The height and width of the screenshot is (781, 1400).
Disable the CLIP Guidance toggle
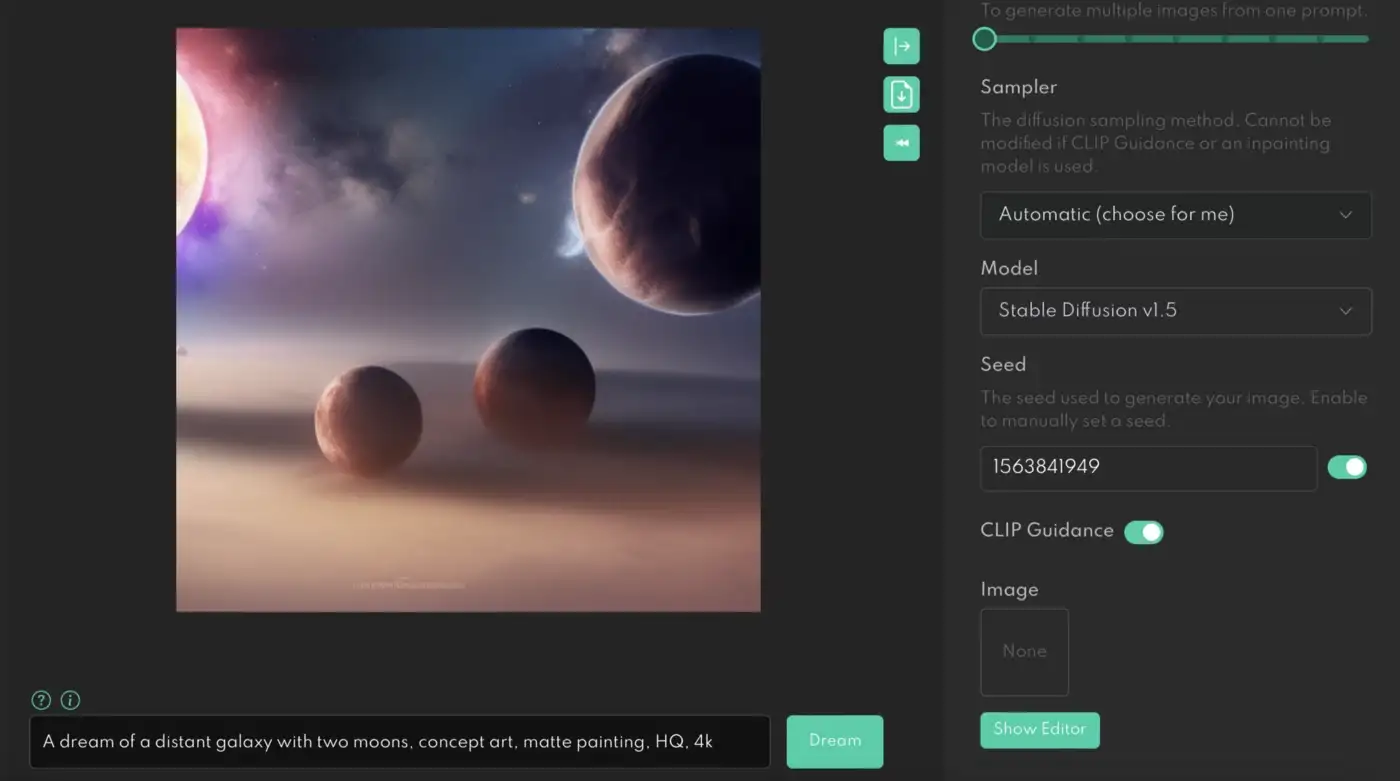click(x=1144, y=532)
